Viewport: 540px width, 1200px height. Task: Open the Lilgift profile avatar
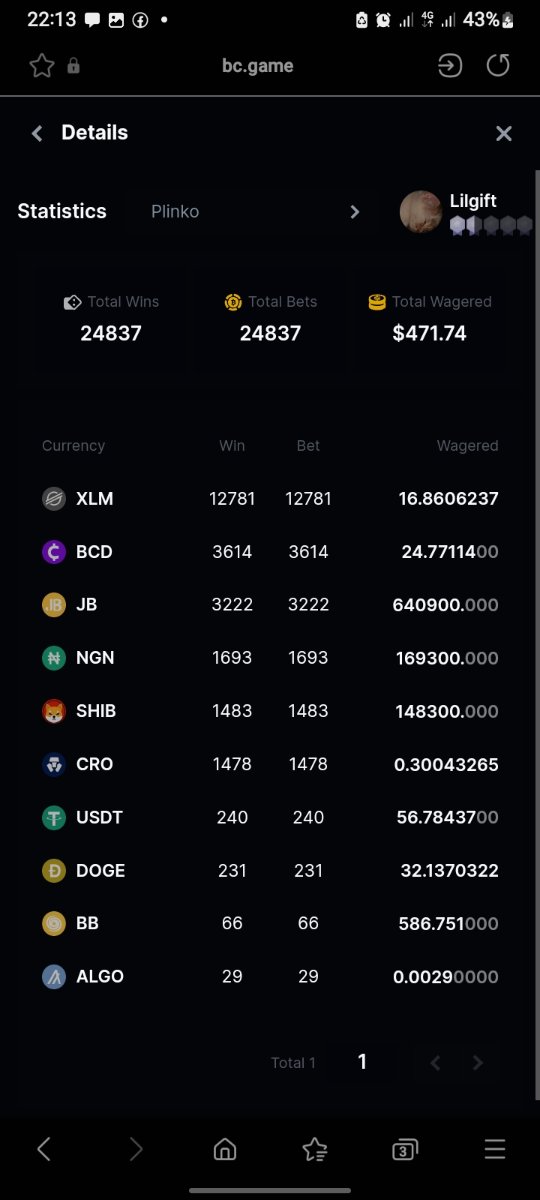coord(421,212)
